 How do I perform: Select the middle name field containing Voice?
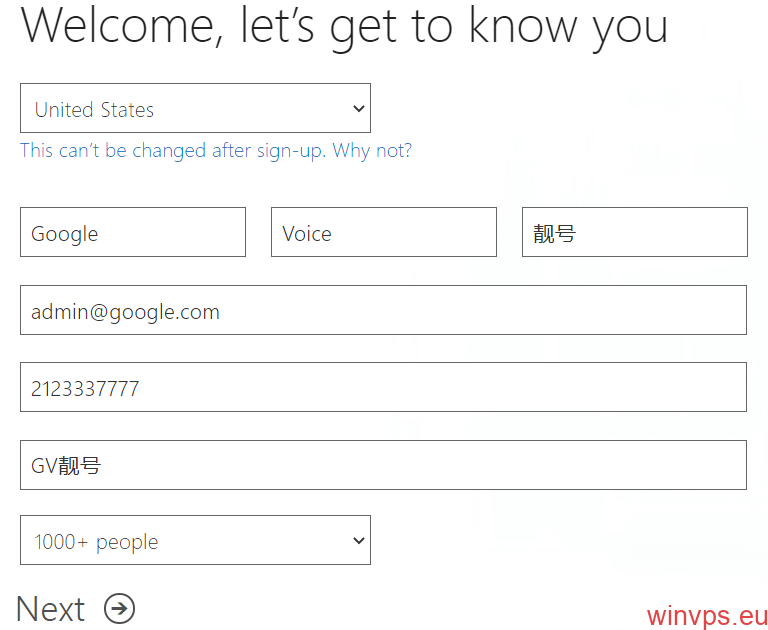click(383, 233)
